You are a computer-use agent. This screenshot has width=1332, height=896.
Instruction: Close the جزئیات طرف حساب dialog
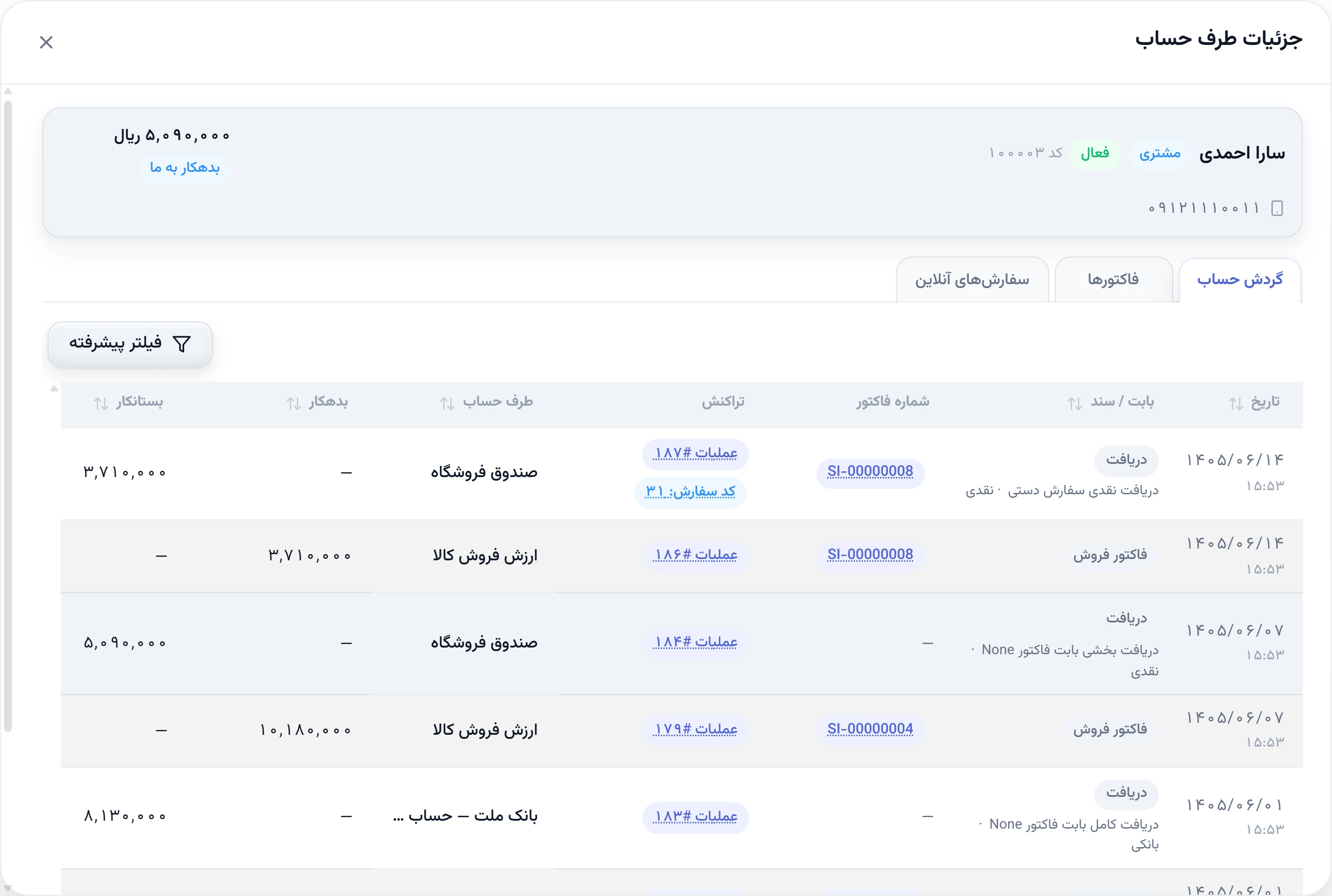(x=46, y=42)
